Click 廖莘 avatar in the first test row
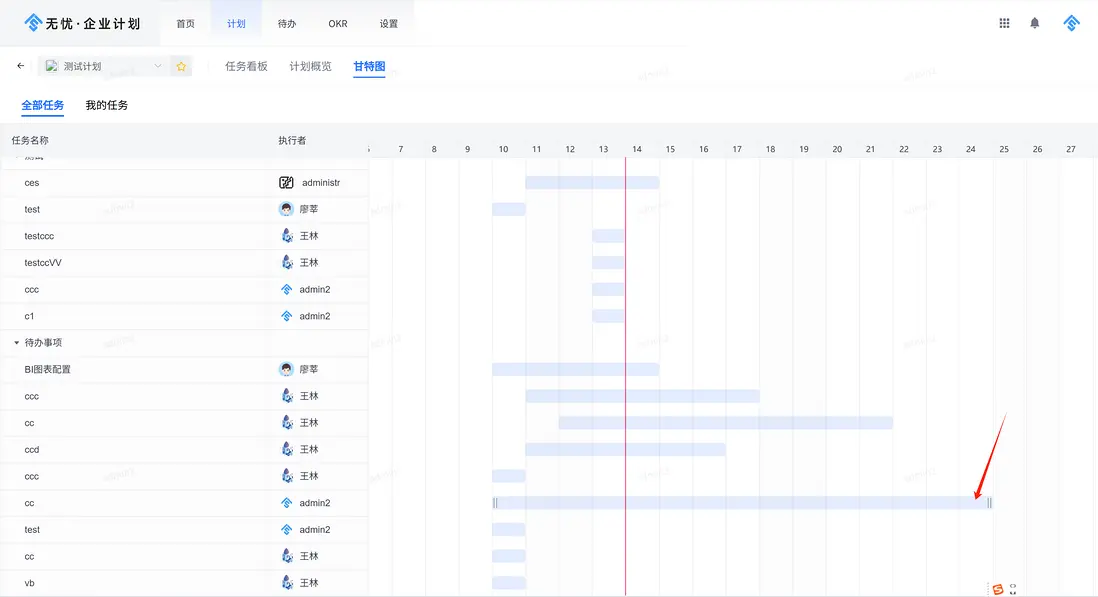 pyautogui.click(x=286, y=209)
